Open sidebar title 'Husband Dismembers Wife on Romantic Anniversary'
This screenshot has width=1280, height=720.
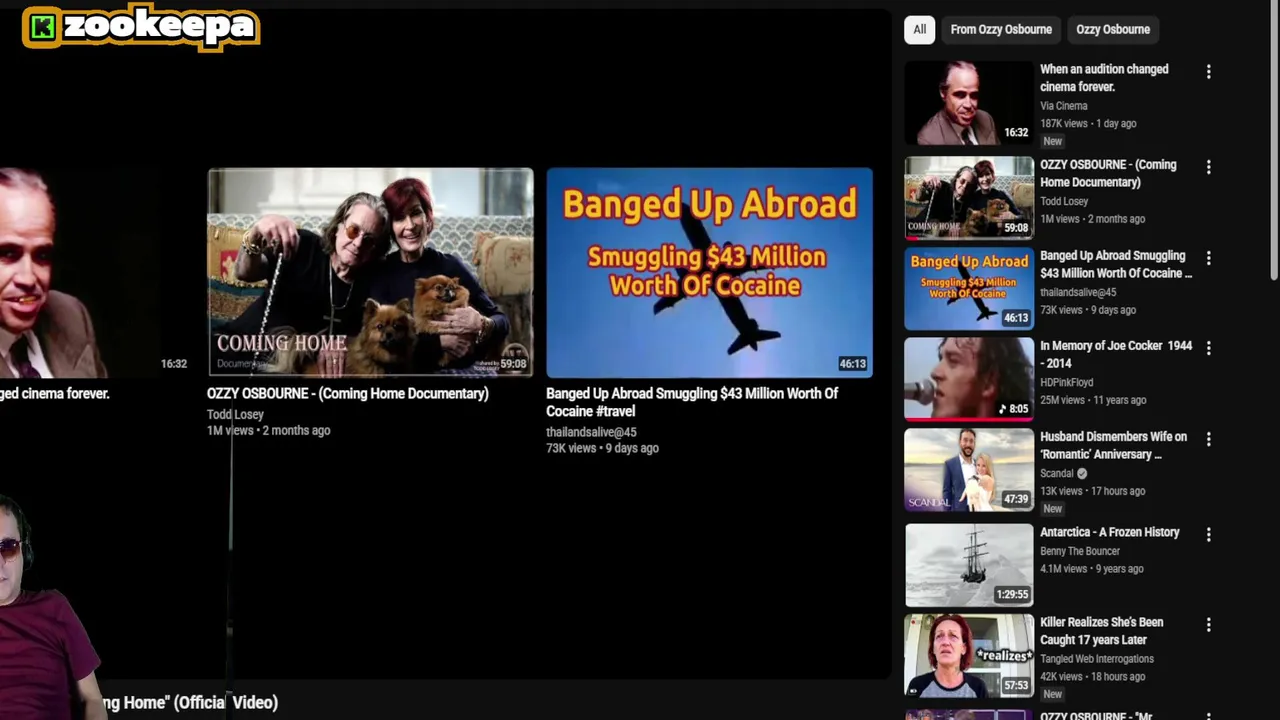click(1113, 445)
